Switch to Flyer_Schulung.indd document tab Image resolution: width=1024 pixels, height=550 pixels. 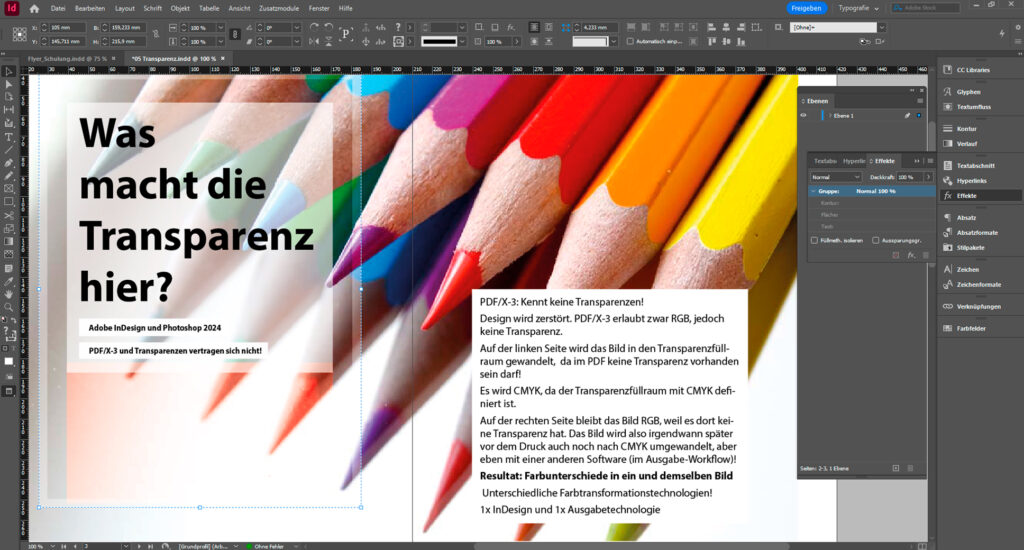point(65,59)
